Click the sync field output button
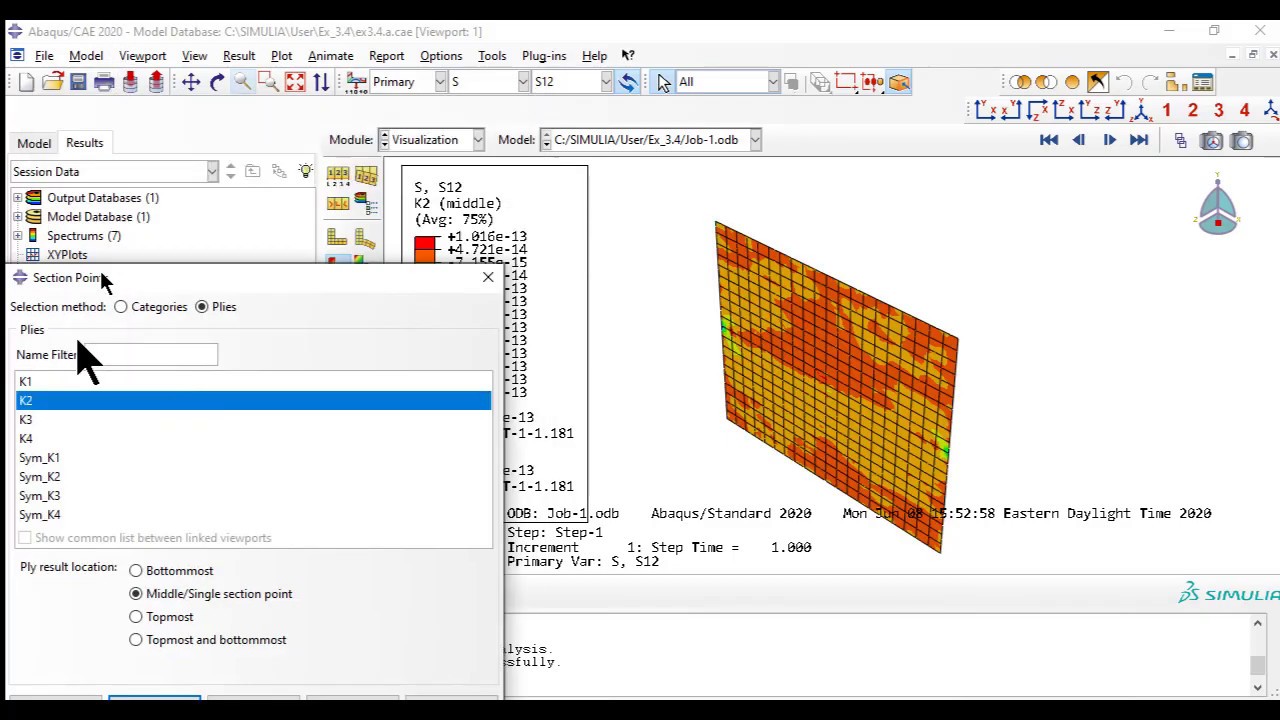The width and height of the screenshot is (1280, 720). point(628,82)
